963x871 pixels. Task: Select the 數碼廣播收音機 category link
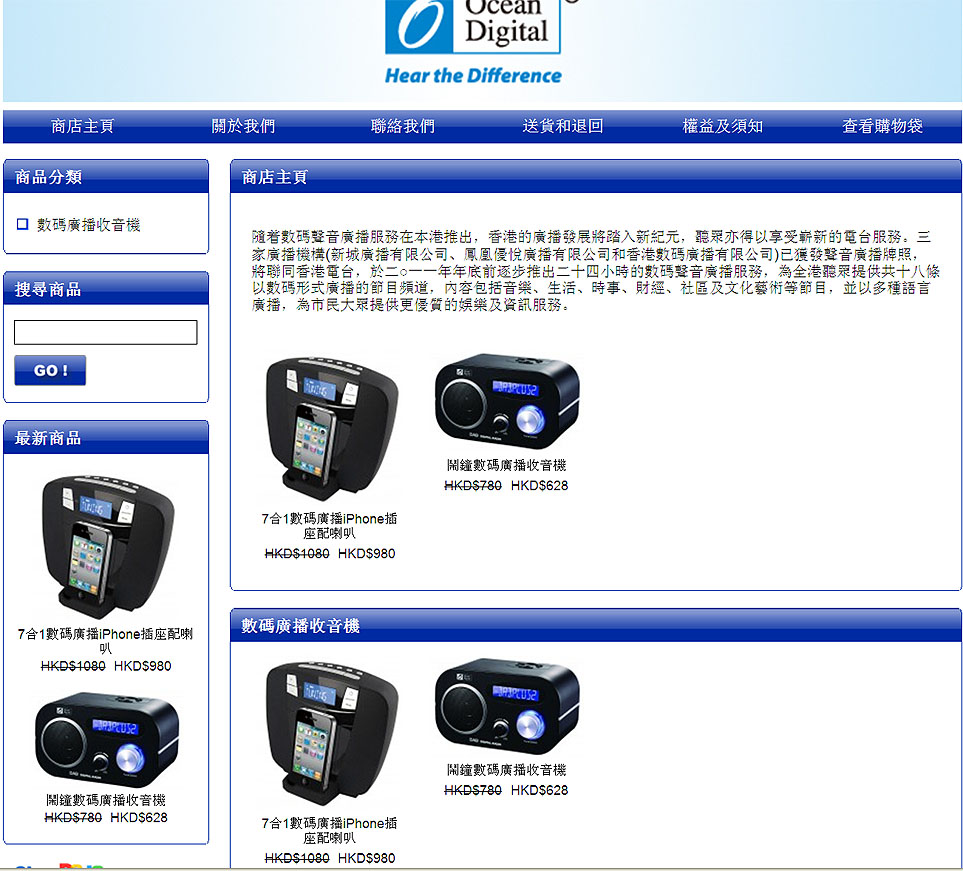pyautogui.click(x=89, y=225)
